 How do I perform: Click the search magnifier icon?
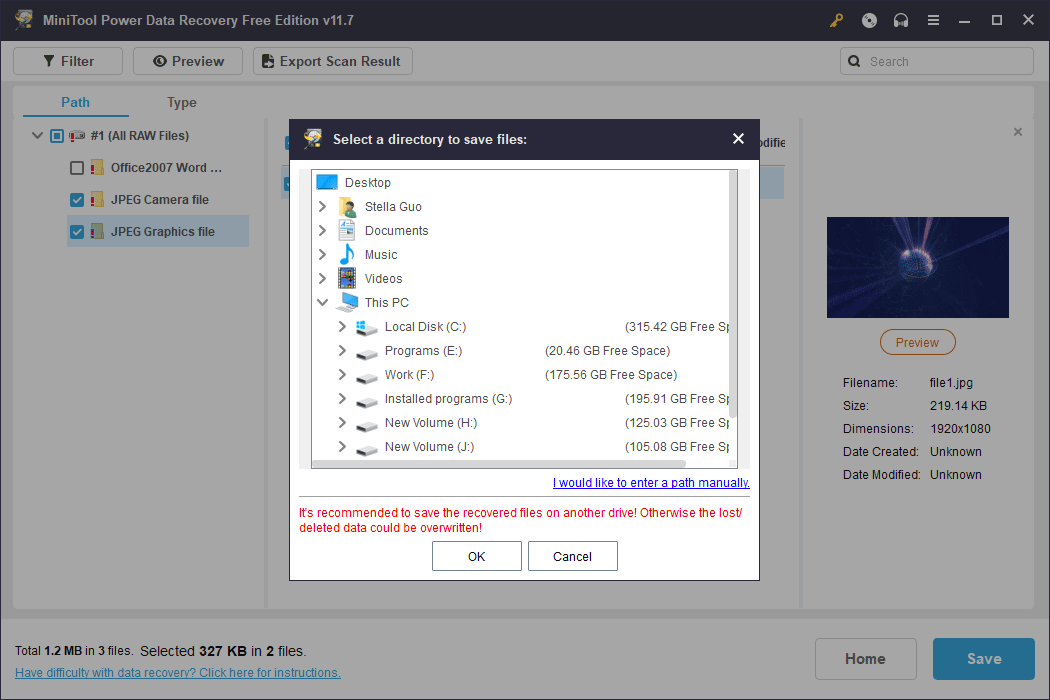[854, 61]
